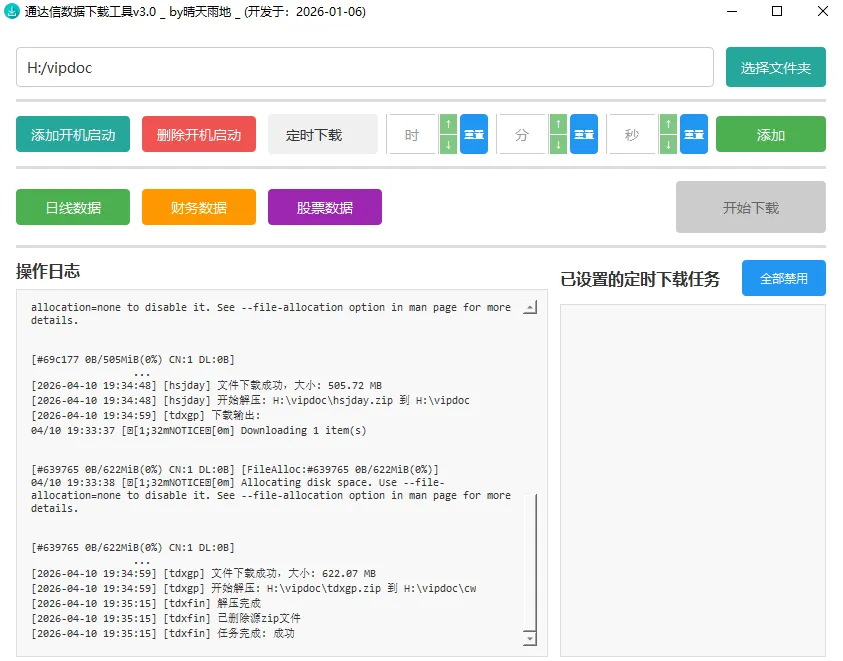
Task: Focus the 秒 second input field
Action: (632, 134)
